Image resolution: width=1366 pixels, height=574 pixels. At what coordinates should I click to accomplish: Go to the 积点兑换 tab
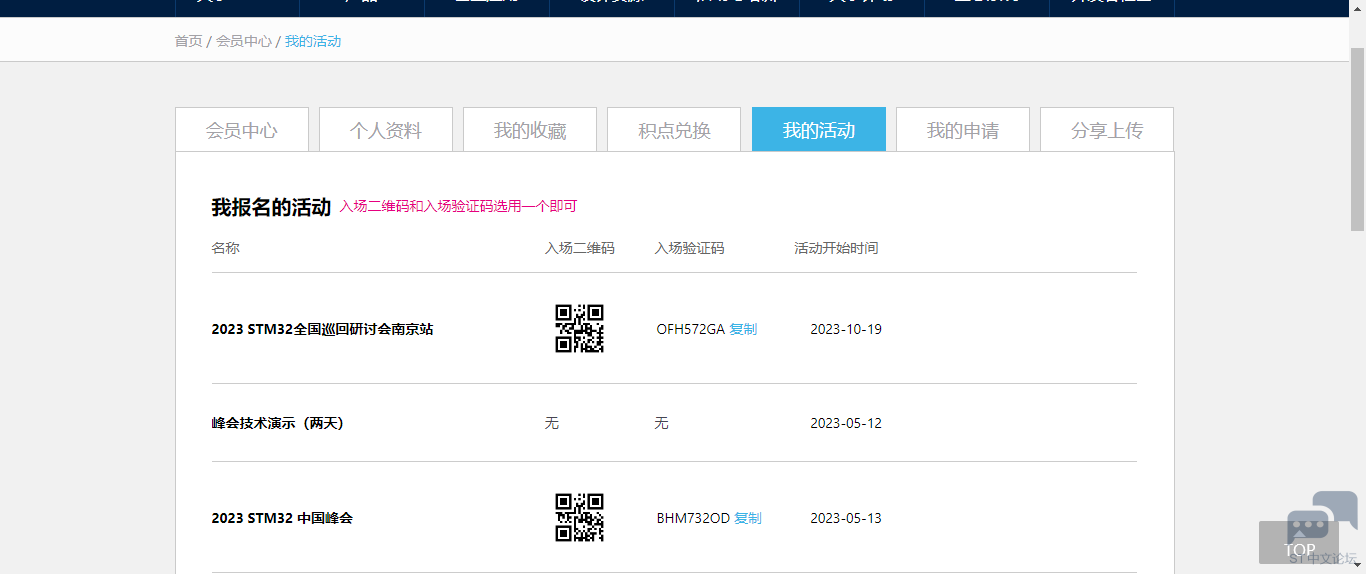tap(674, 130)
